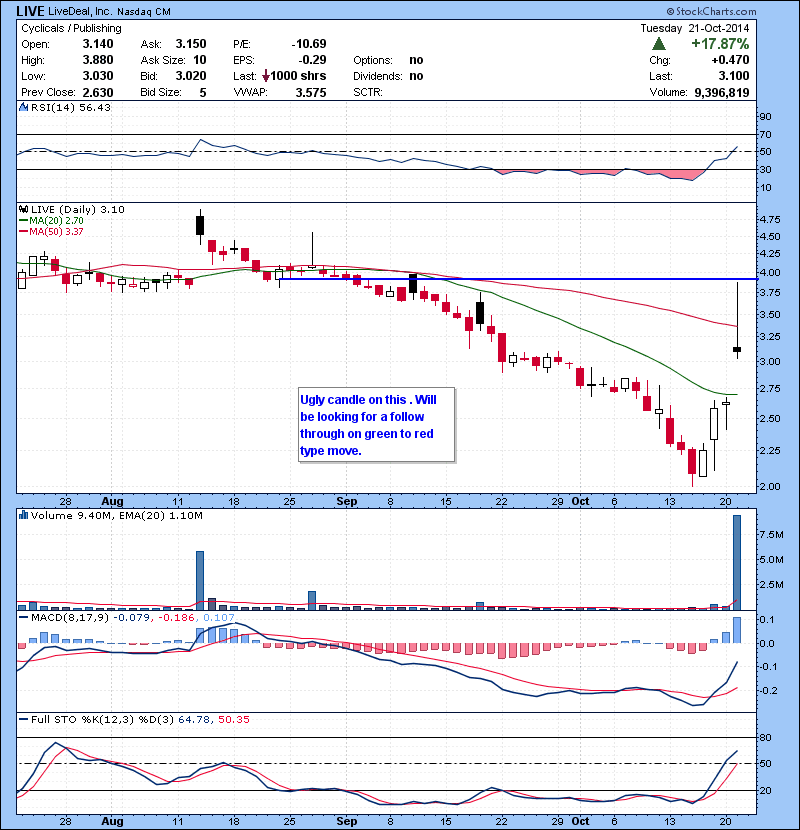
Task: Click the Aug label on price chart axis
Action: click(112, 501)
